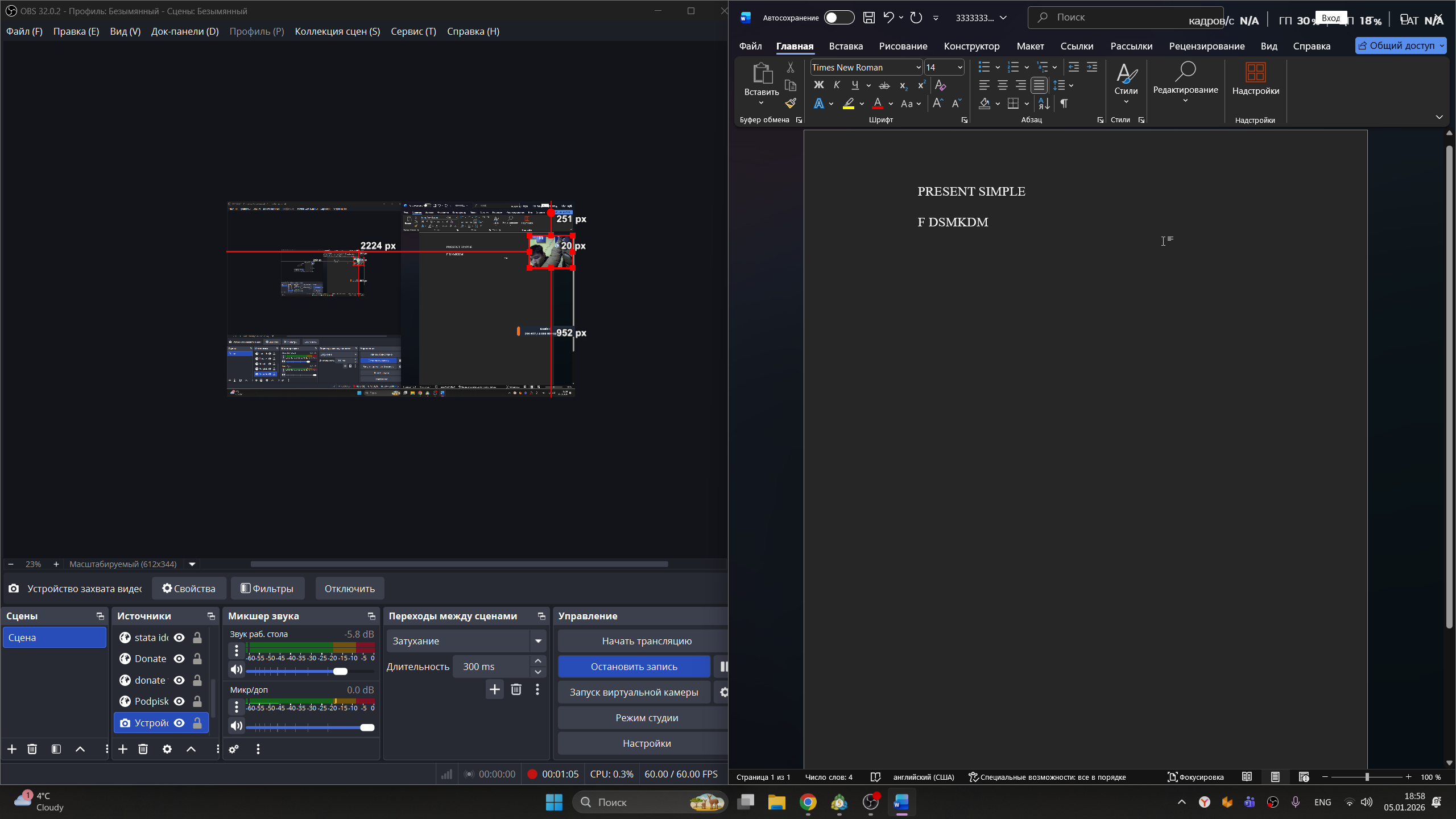
Task: Unlock the Podpisk source lock icon
Action: click(x=197, y=701)
